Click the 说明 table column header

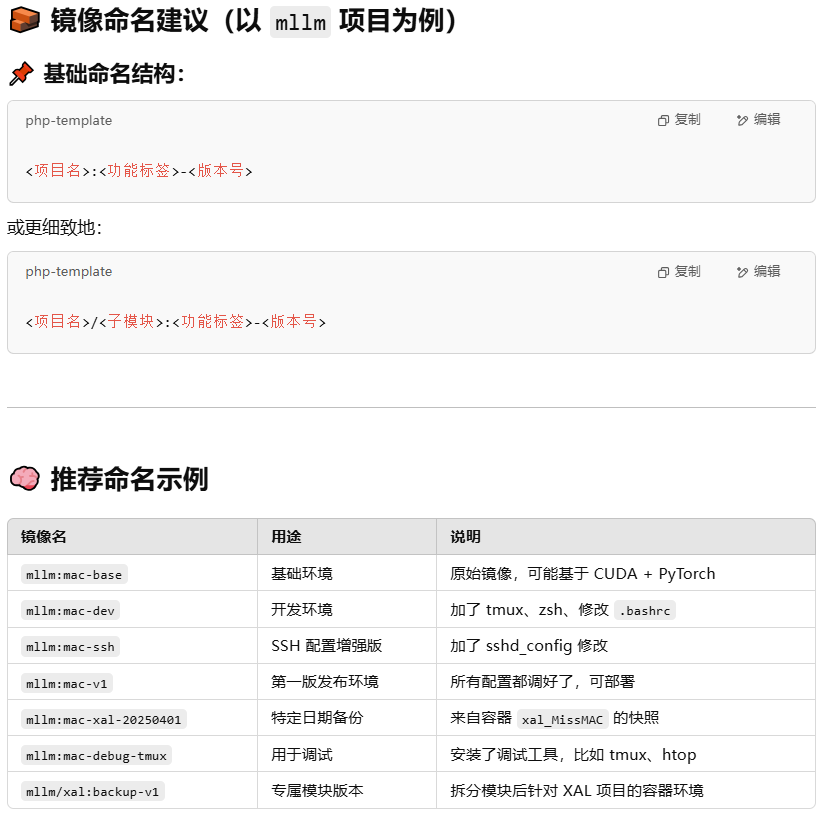pos(465,537)
